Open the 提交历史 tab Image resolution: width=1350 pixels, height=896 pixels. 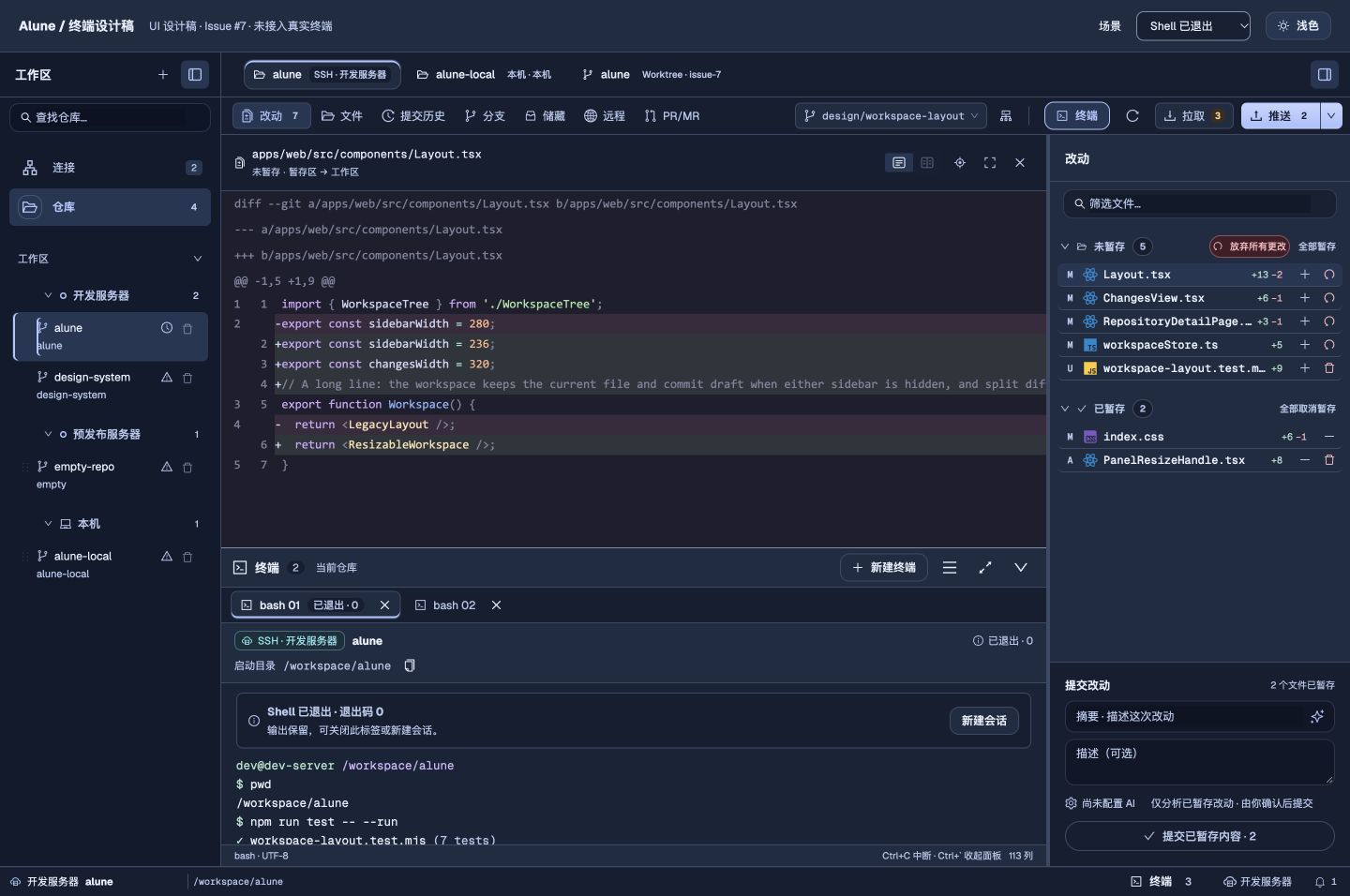coord(413,115)
